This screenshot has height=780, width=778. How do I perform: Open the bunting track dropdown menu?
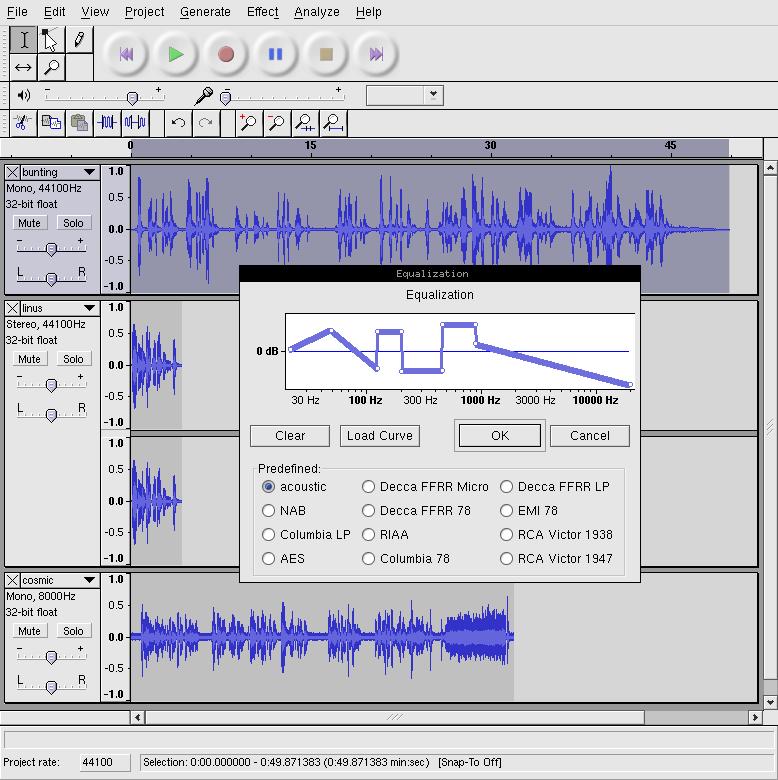[x=89, y=172]
